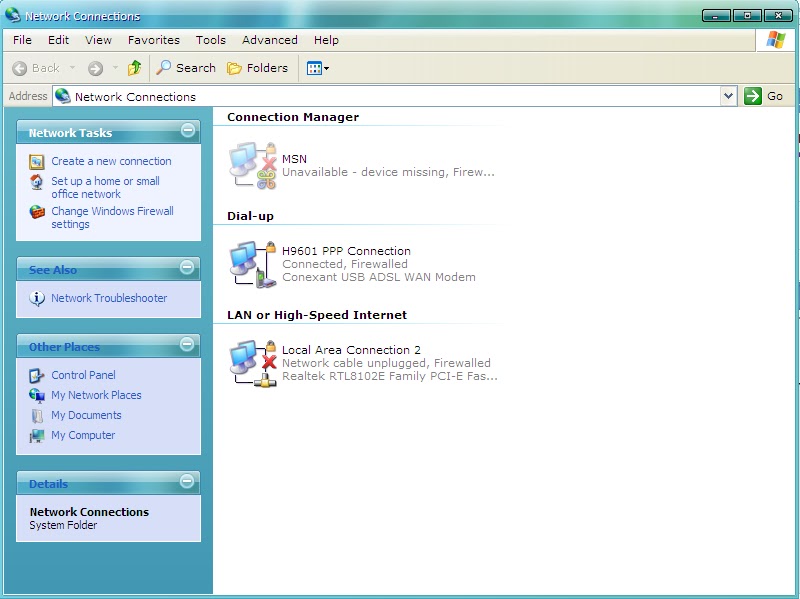Open the Advanced menu
Screen dimensions: 800x599
[x=270, y=40]
